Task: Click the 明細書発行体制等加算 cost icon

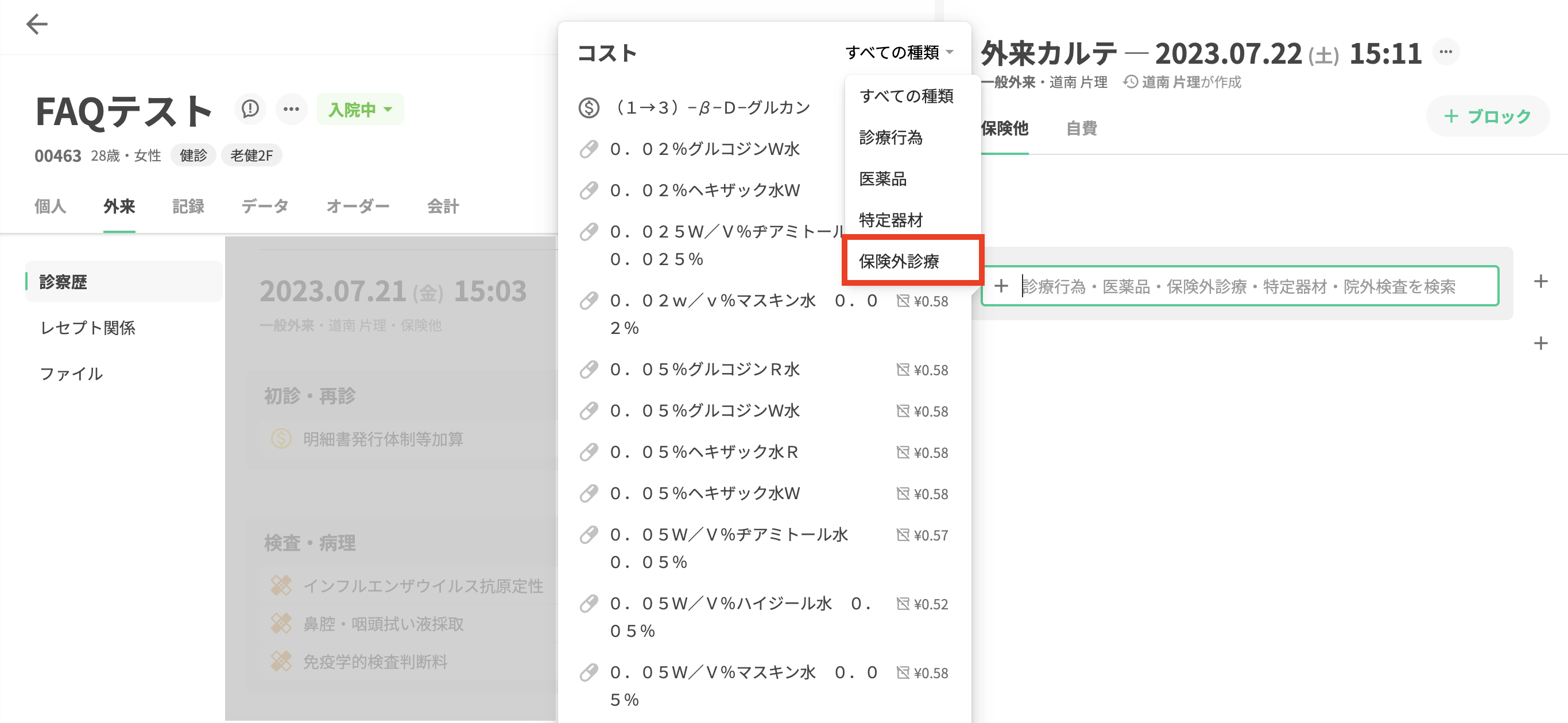Action: [281, 439]
